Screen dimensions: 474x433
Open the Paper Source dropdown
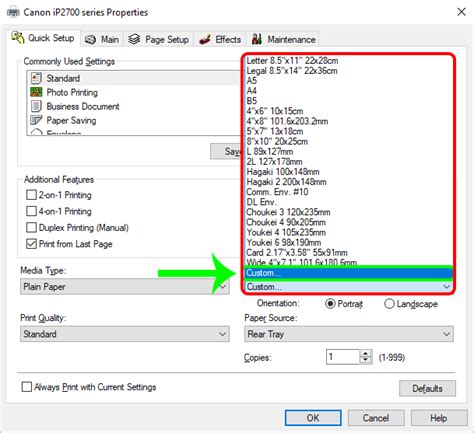click(x=349, y=334)
